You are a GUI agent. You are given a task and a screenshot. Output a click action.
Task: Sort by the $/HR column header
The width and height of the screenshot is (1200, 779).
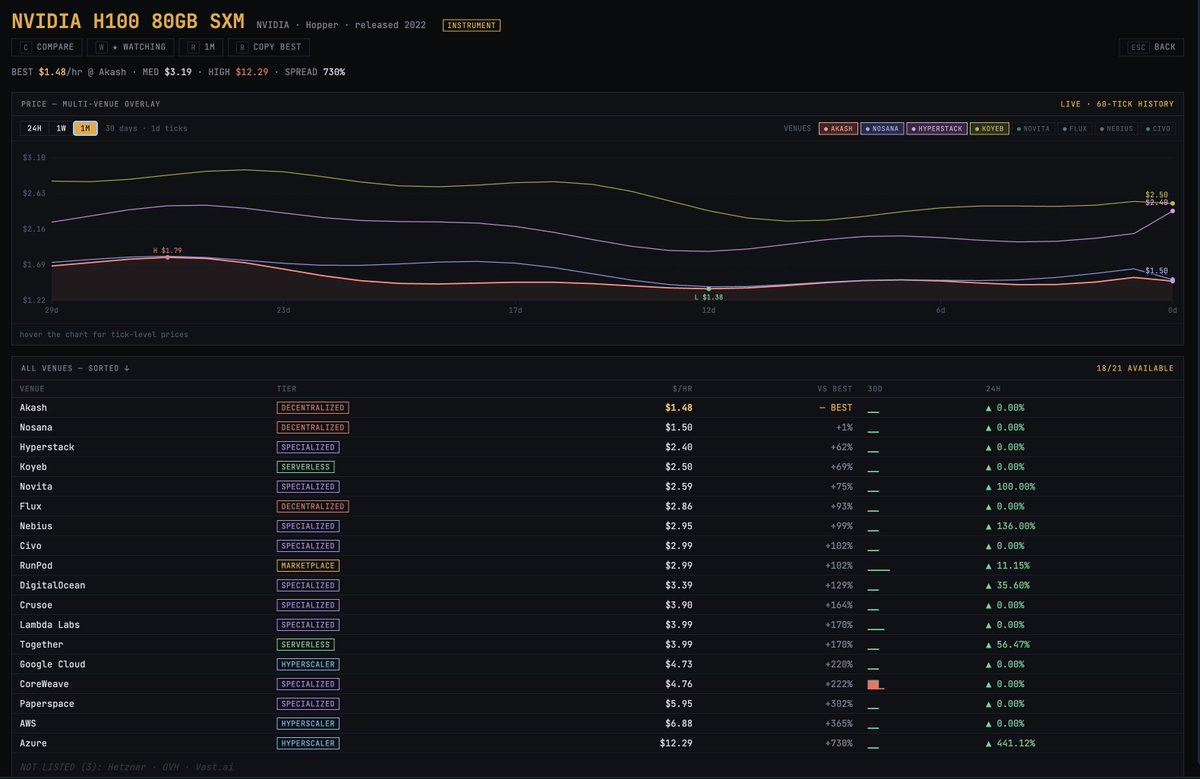click(x=682, y=388)
